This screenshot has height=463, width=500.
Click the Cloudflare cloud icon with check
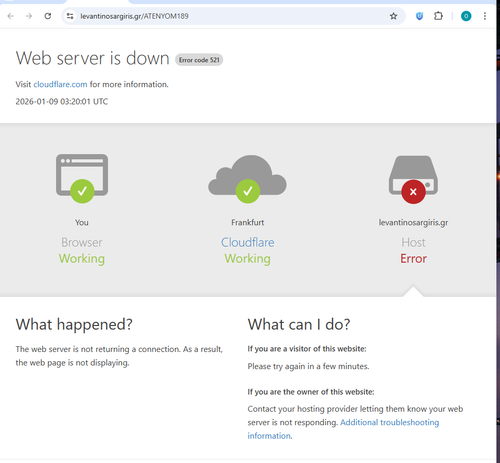[x=247, y=179]
